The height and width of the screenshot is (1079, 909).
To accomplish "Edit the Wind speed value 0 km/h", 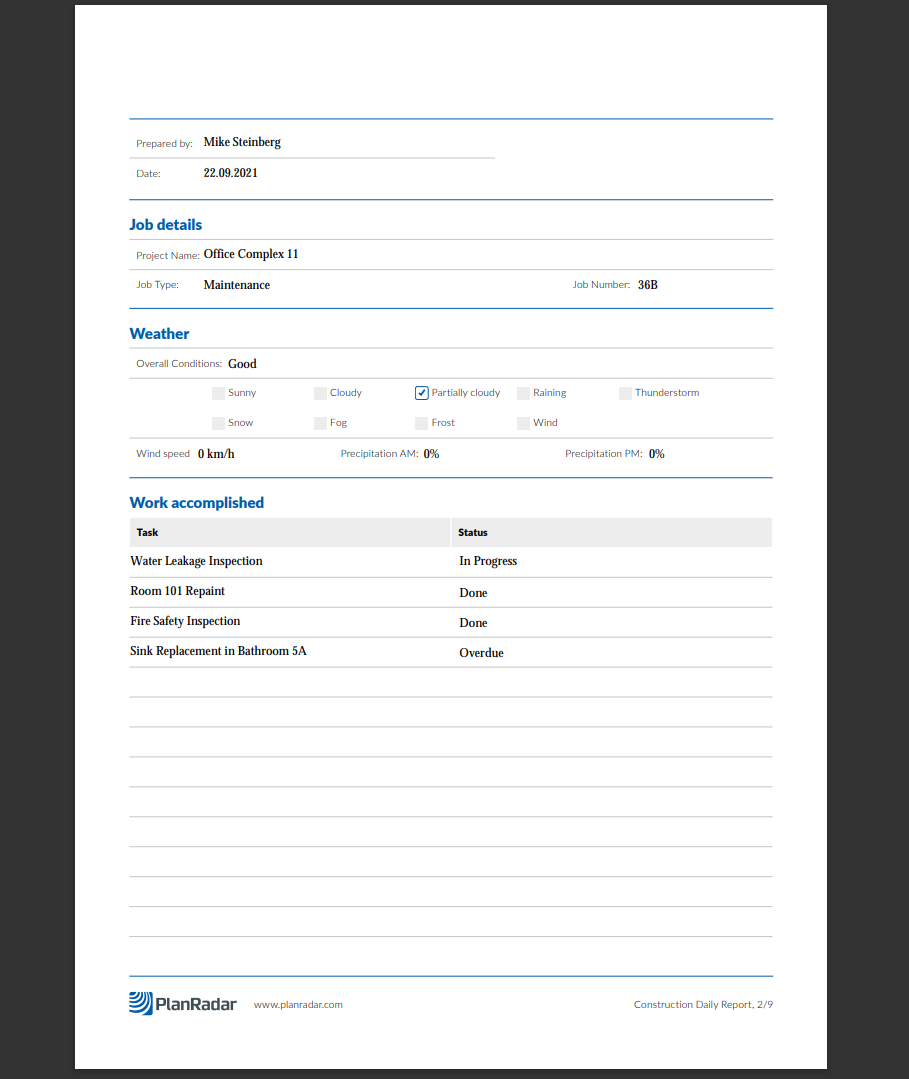I will (216, 454).
